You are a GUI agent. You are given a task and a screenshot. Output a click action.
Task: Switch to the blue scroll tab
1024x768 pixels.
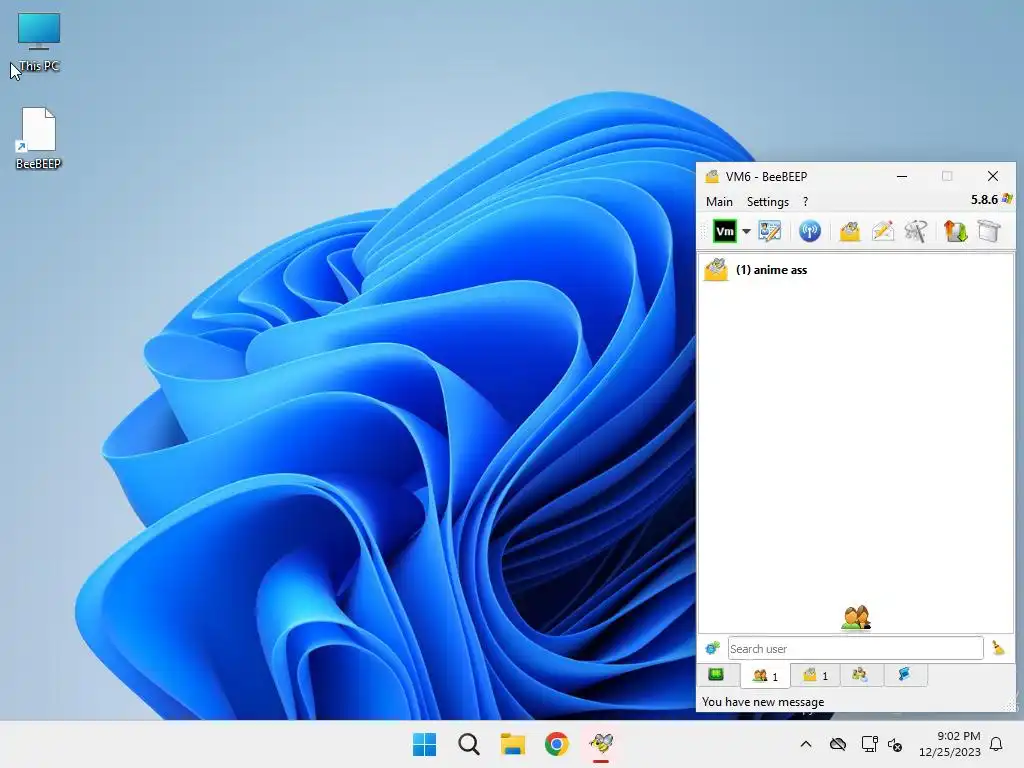(x=904, y=675)
